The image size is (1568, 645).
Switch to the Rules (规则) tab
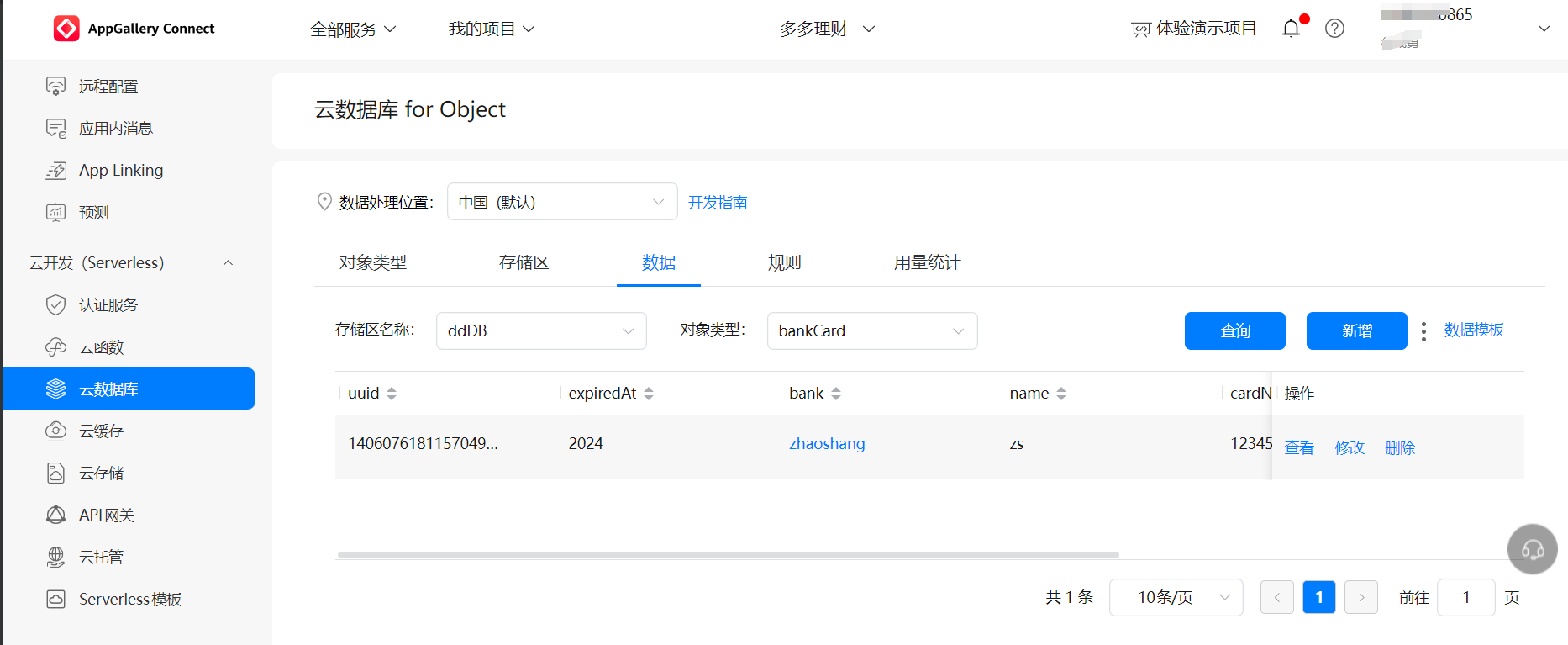tap(785, 262)
